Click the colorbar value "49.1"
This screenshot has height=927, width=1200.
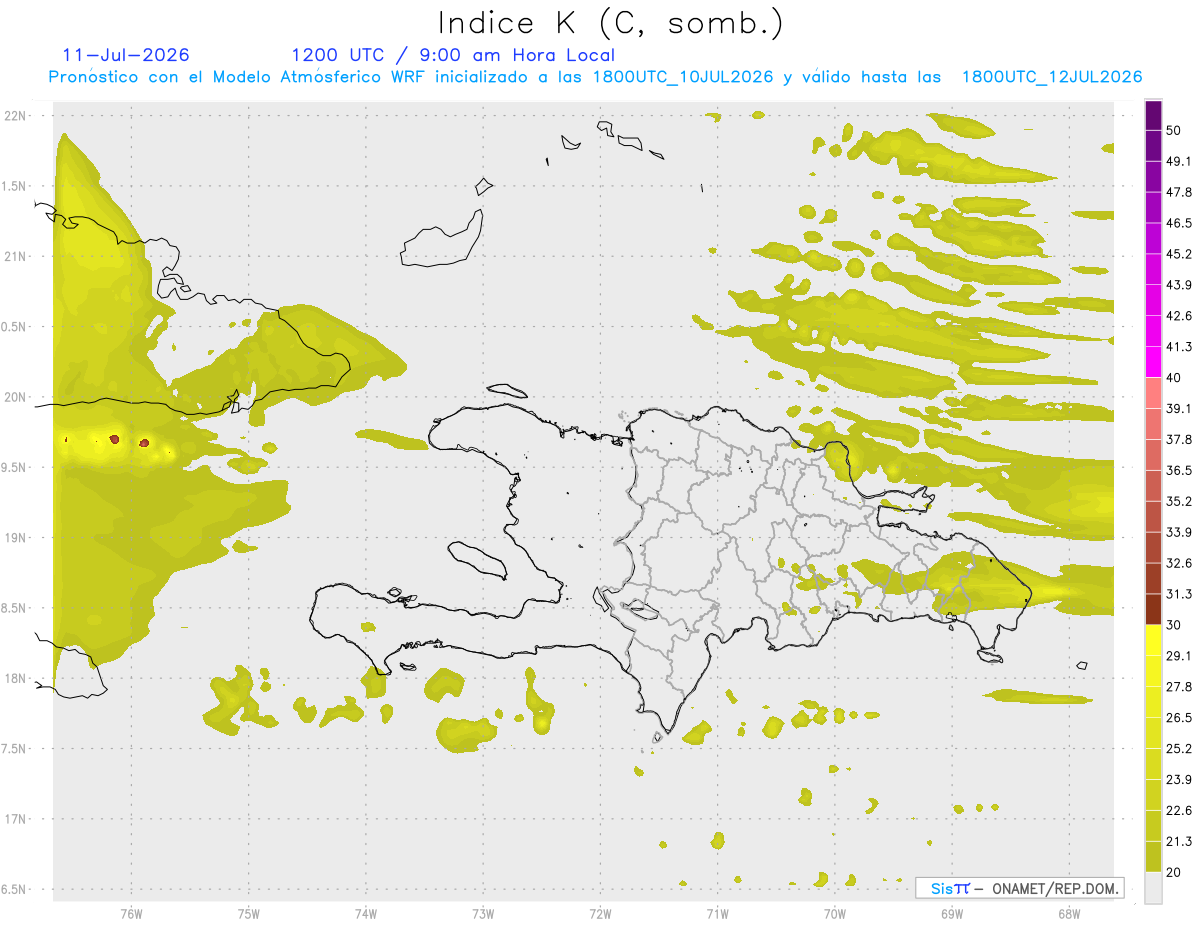pyautogui.click(x=1179, y=161)
